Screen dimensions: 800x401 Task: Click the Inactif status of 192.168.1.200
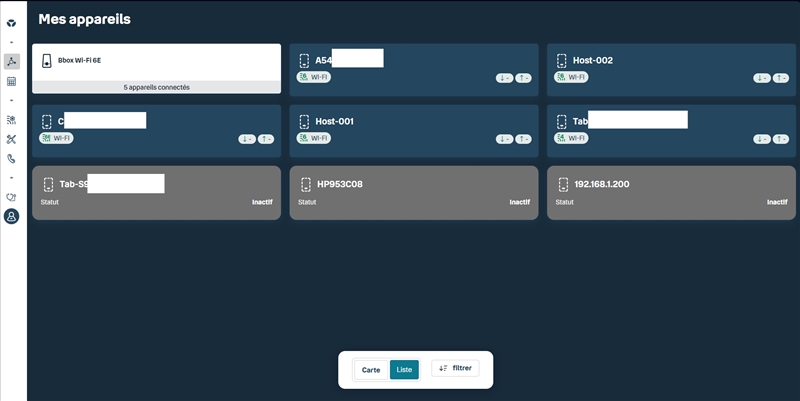777,202
